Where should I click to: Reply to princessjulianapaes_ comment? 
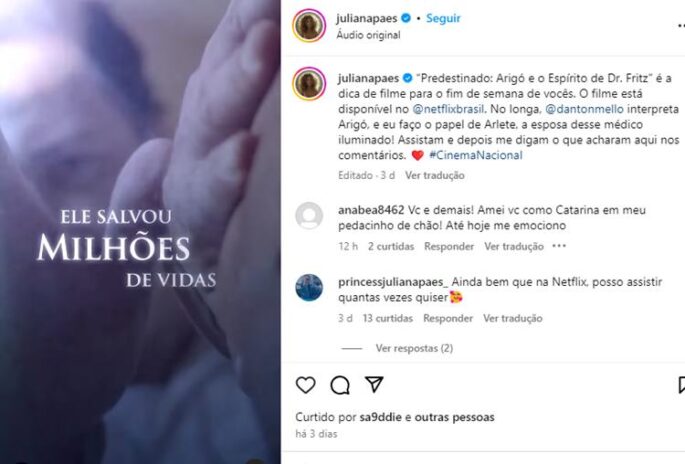(x=448, y=318)
